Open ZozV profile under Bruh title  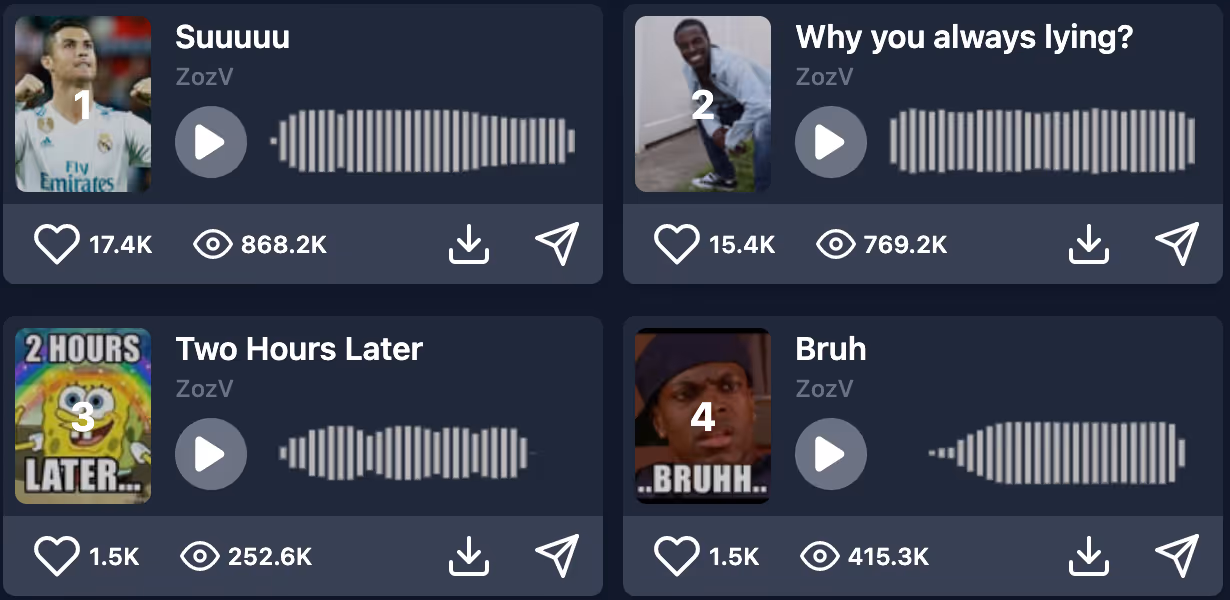coord(825,388)
